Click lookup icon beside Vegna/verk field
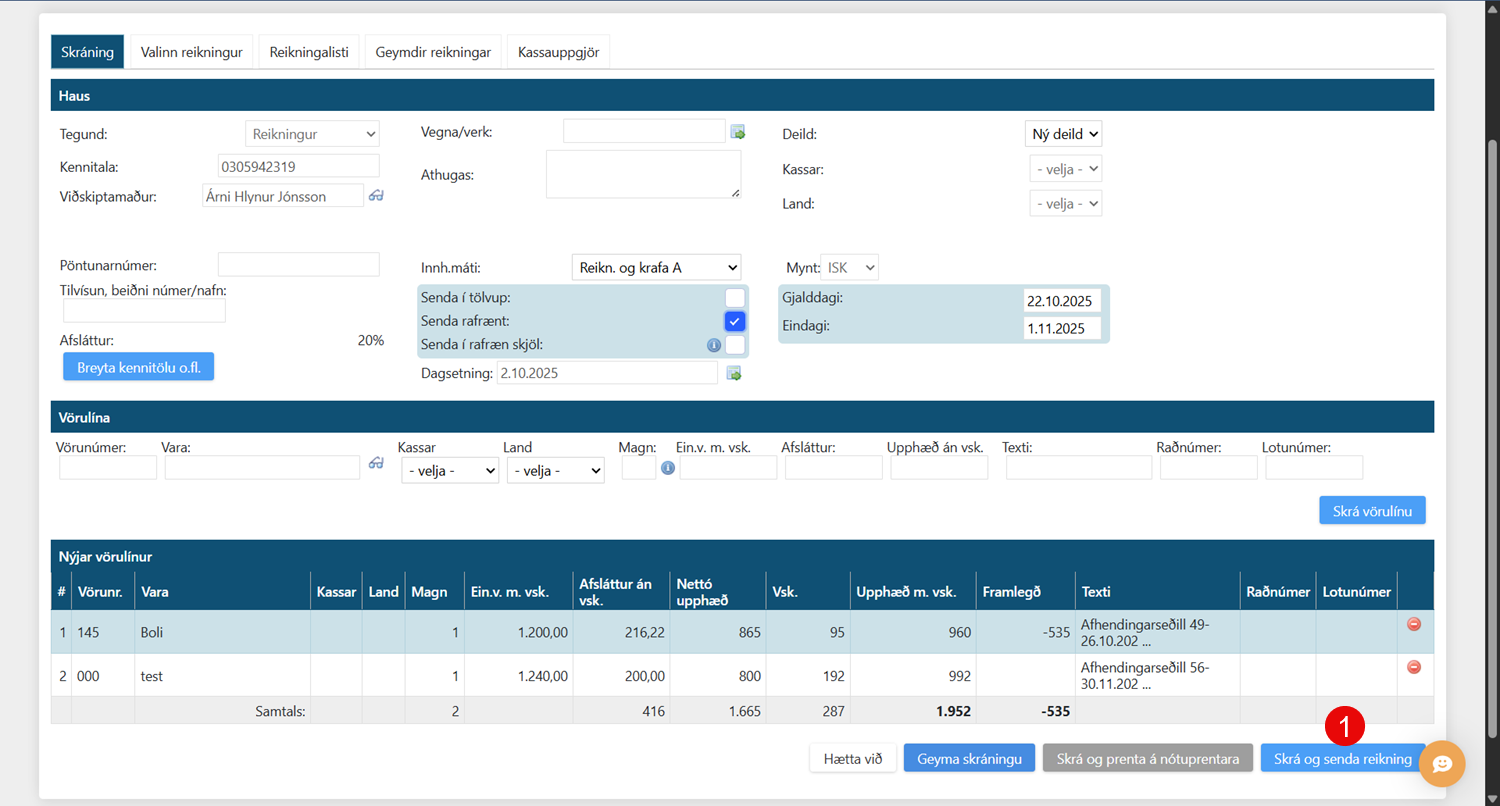Viewport: 1500px width, 806px height. [x=738, y=132]
